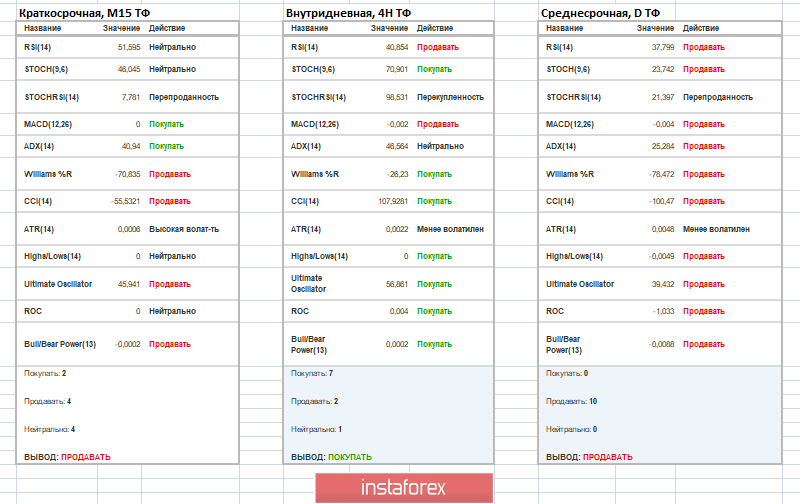Click 'Название' header in the M15 table
Screen dimensions: 808x504
click(42, 28)
